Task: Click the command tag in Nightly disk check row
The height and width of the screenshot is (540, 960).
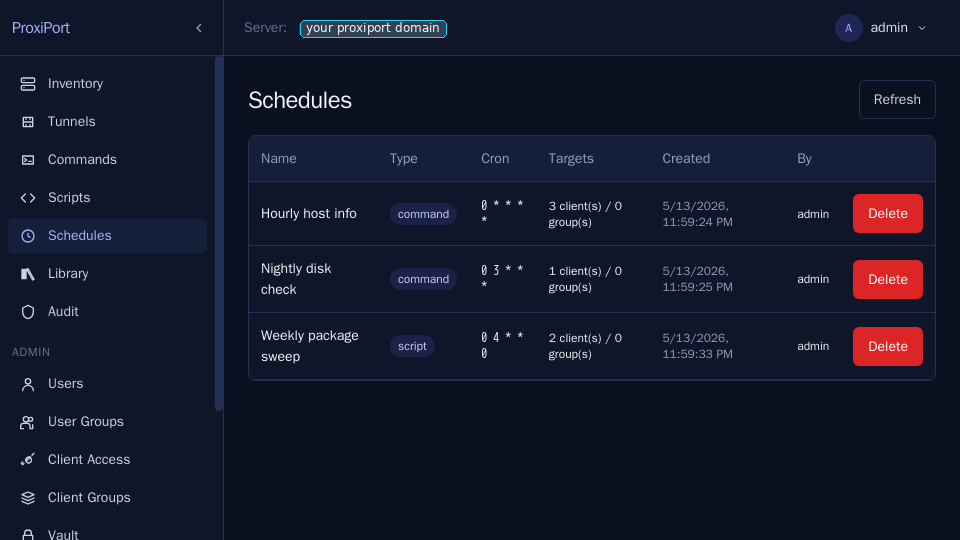Action: point(423,279)
